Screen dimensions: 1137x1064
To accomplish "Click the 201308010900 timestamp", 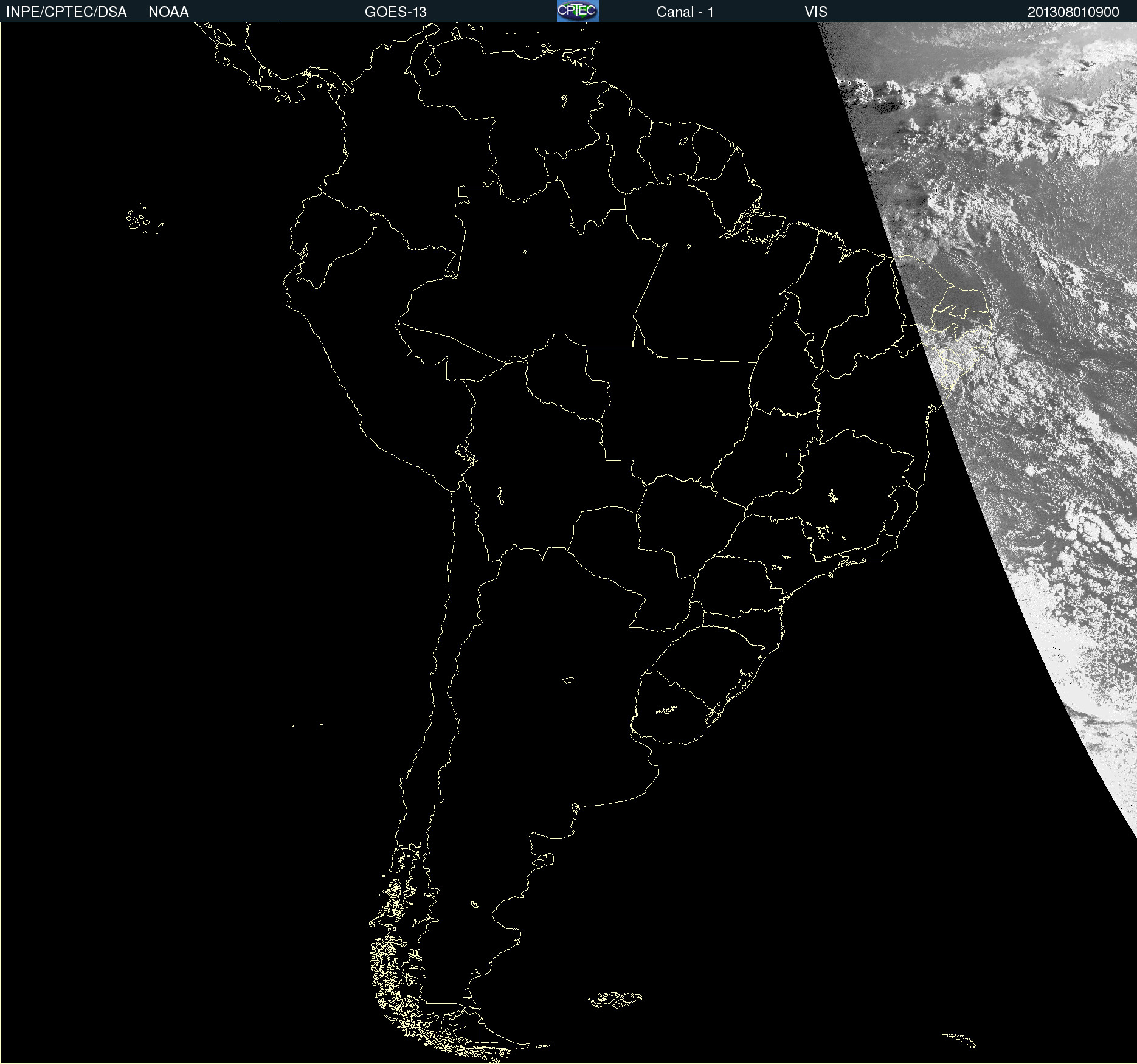I will 1073,12.
